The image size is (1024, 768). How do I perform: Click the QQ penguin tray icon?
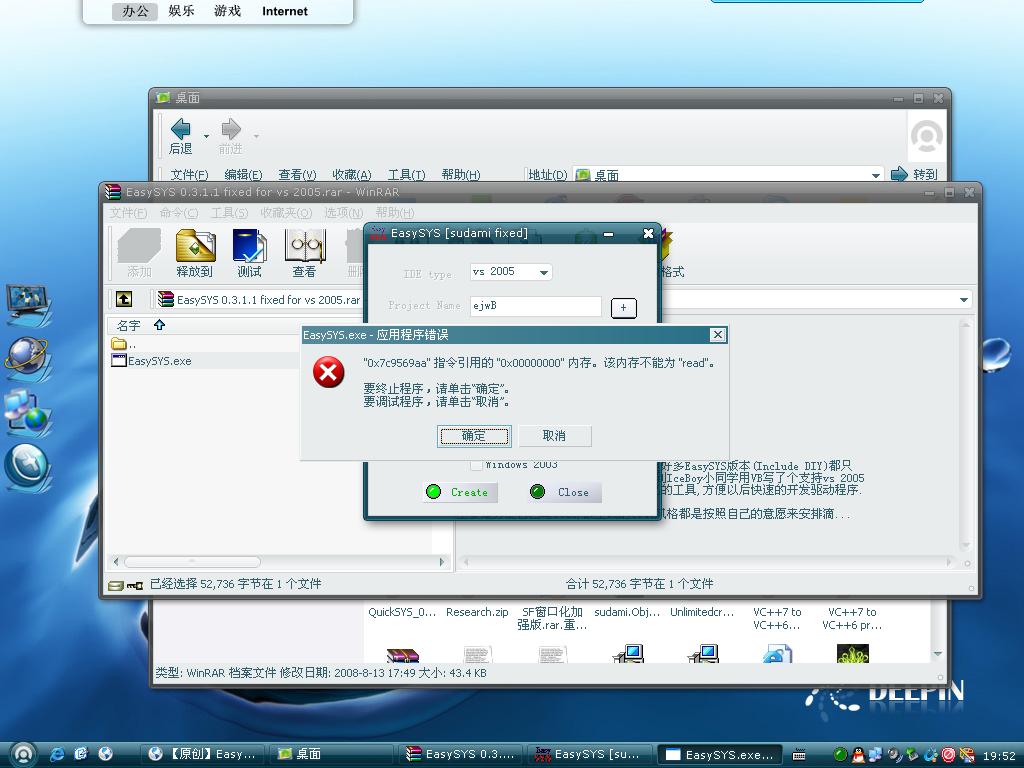pos(858,755)
